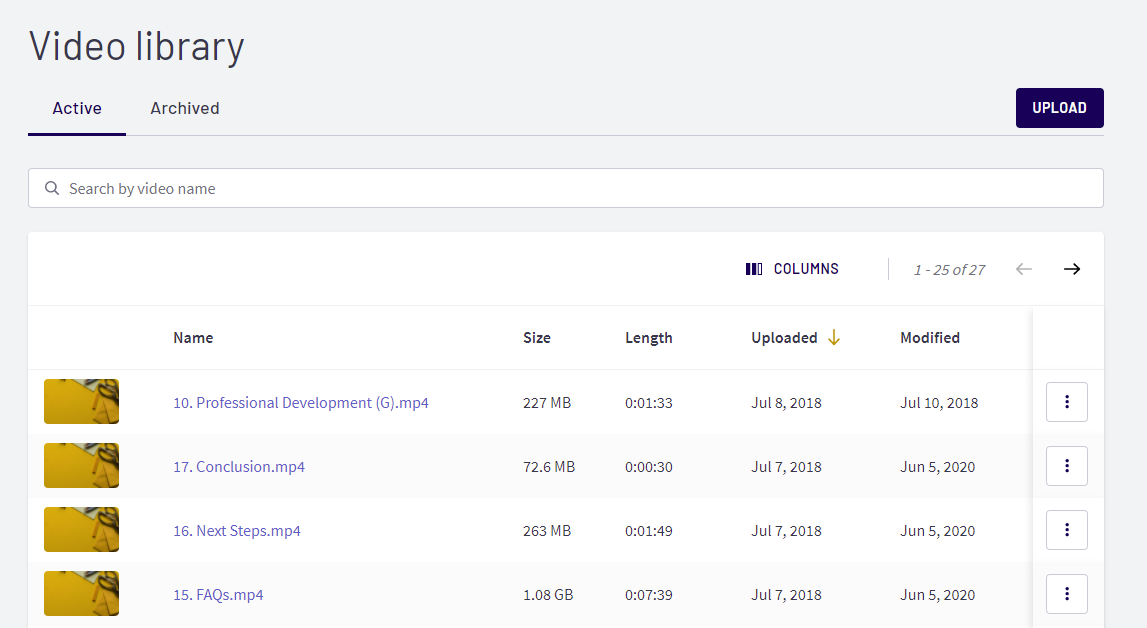Click thumbnail of 10. Professional Development video
Image resolution: width=1147 pixels, height=628 pixels.
pyautogui.click(x=81, y=401)
